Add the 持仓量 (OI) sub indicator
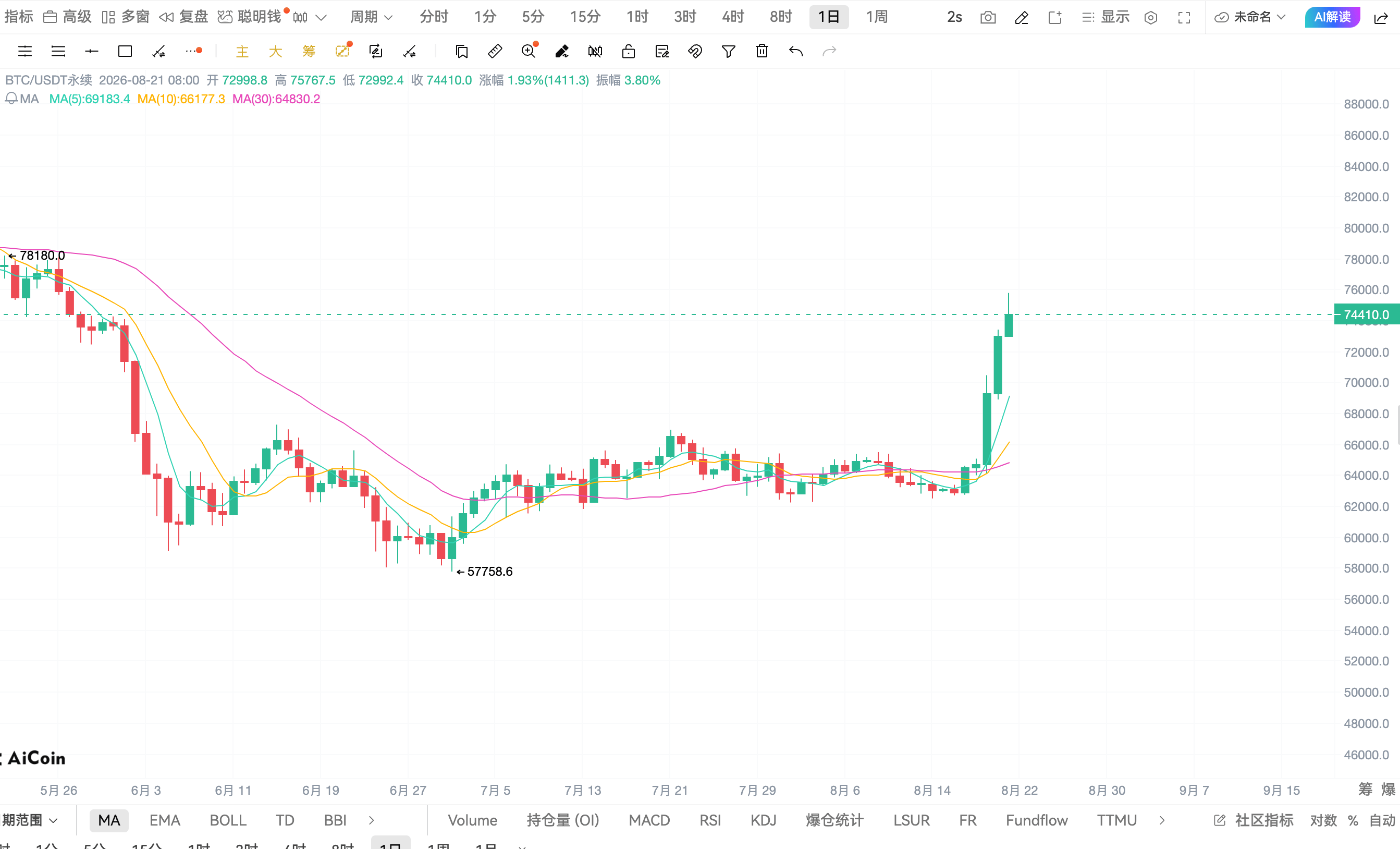 click(563, 820)
